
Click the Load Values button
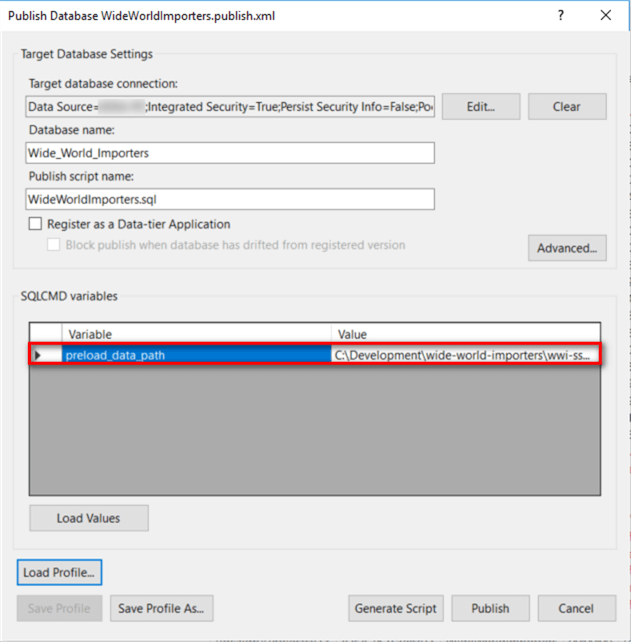[x=89, y=518]
